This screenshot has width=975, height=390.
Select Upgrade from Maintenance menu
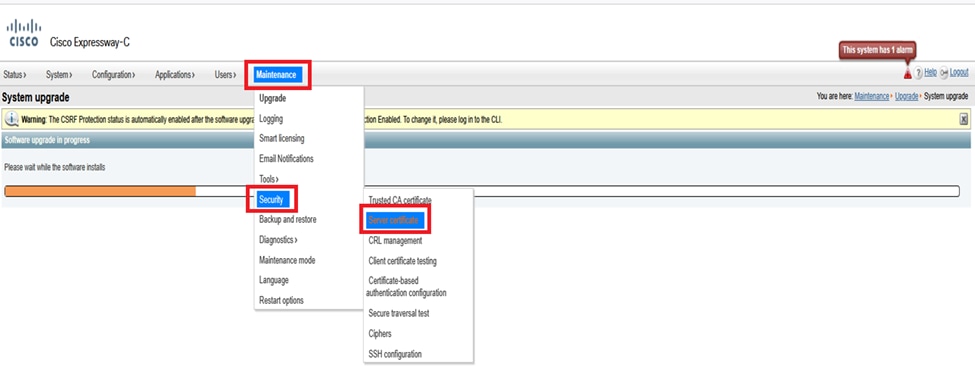[x=272, y=98]
